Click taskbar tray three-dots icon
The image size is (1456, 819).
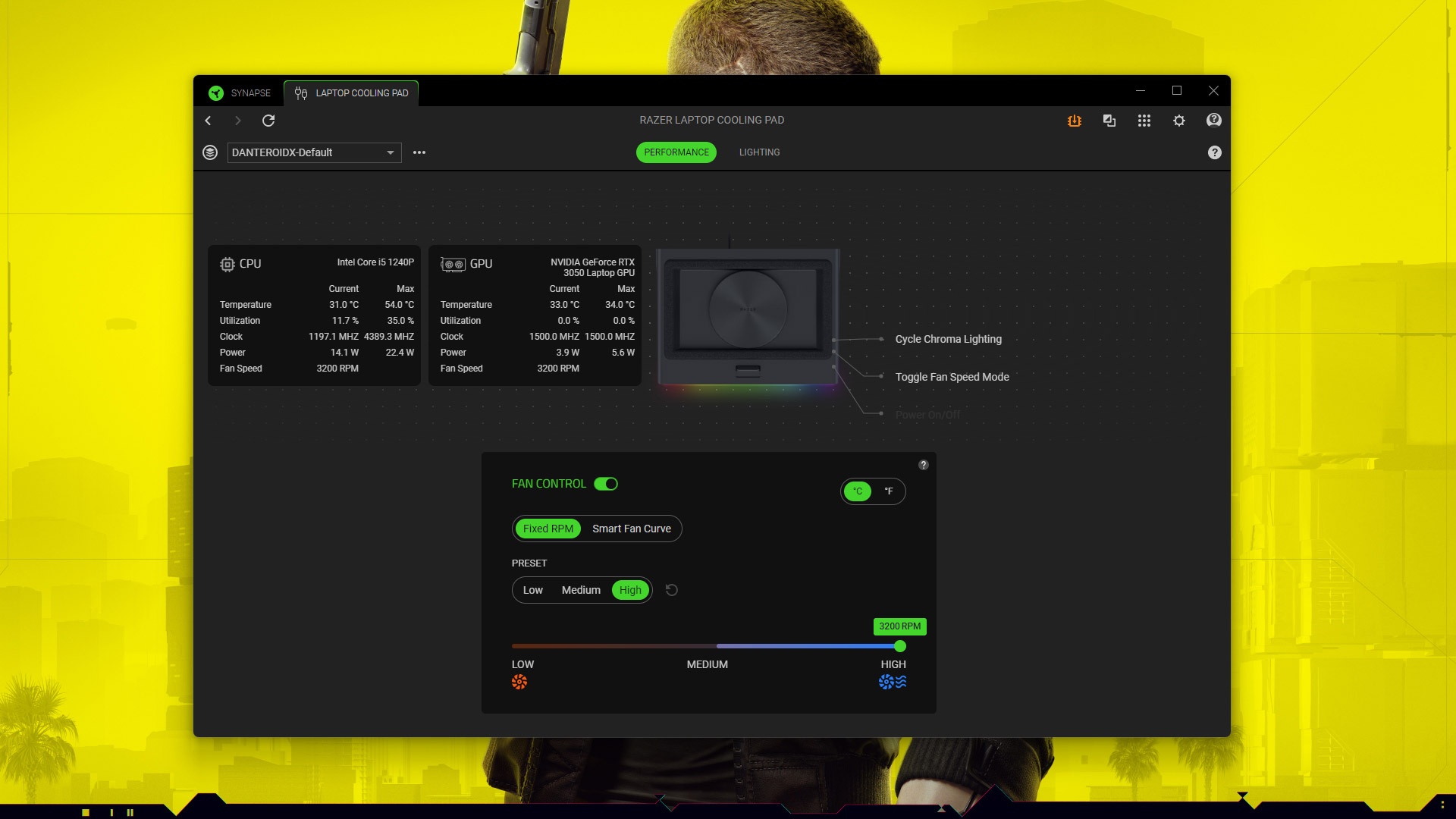pyautogui.click(x=1442, y=805)
